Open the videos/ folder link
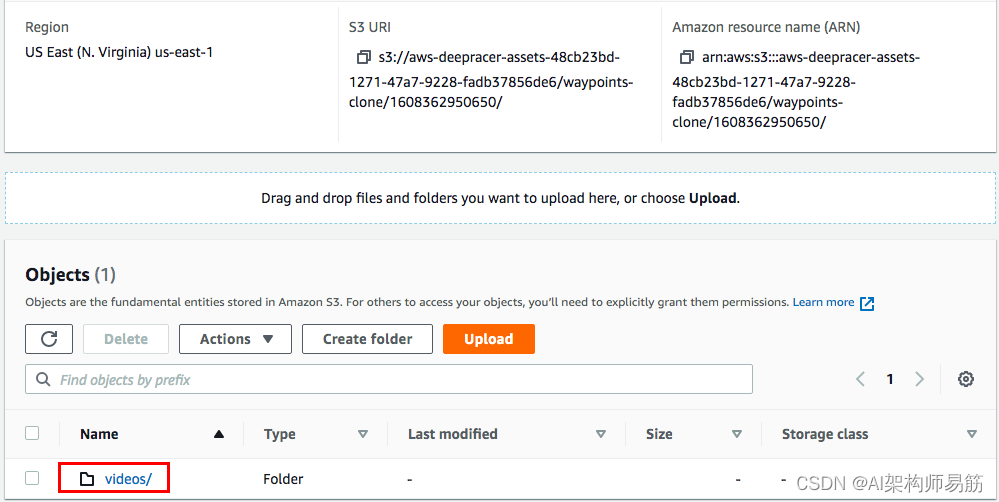Viewport: 999px width, 502px height. [x=128, y=479]
